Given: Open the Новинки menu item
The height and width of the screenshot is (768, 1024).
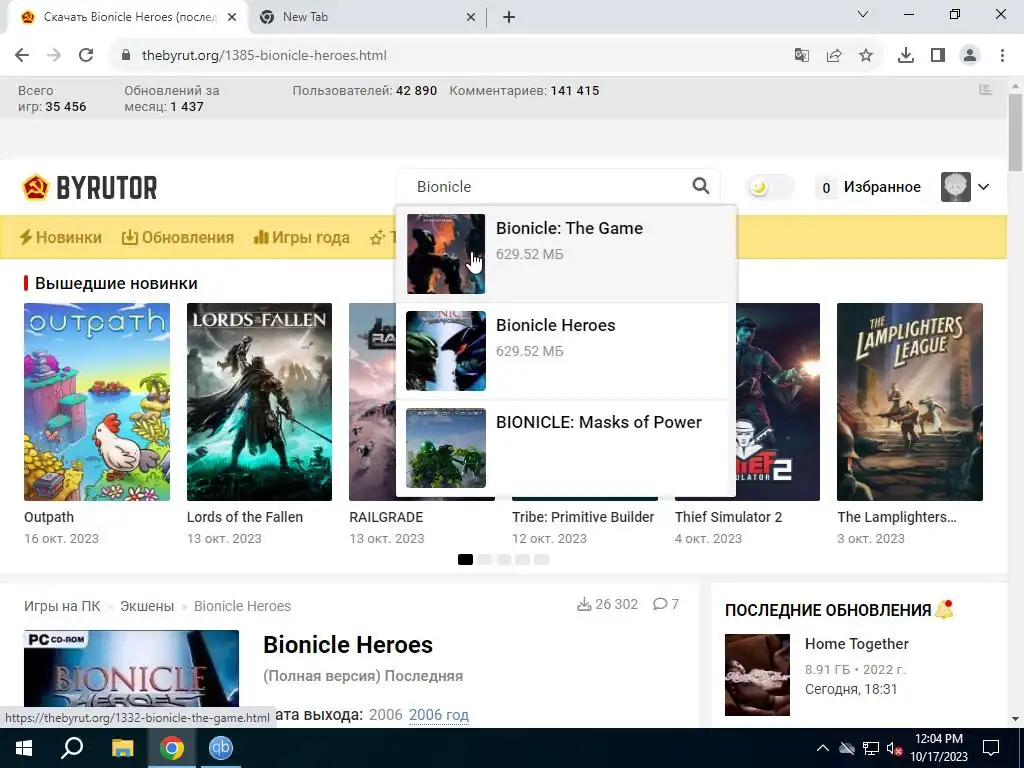Looking at the screenshot, I should tap(61, 237).
